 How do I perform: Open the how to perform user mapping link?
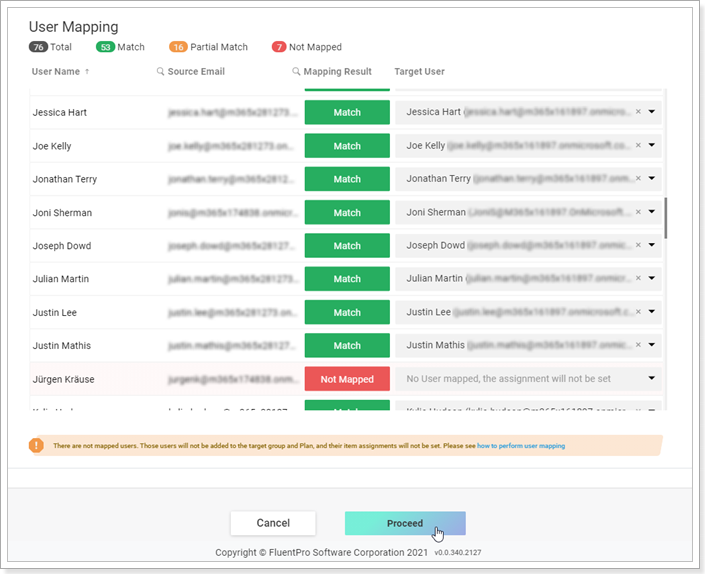pyautogui.click(x=521, y=446)
